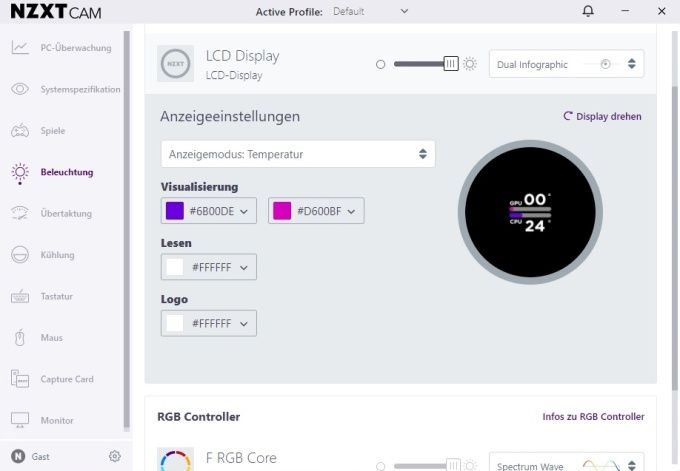Click the Spiele gamepad icon

[x=20, y=131]
